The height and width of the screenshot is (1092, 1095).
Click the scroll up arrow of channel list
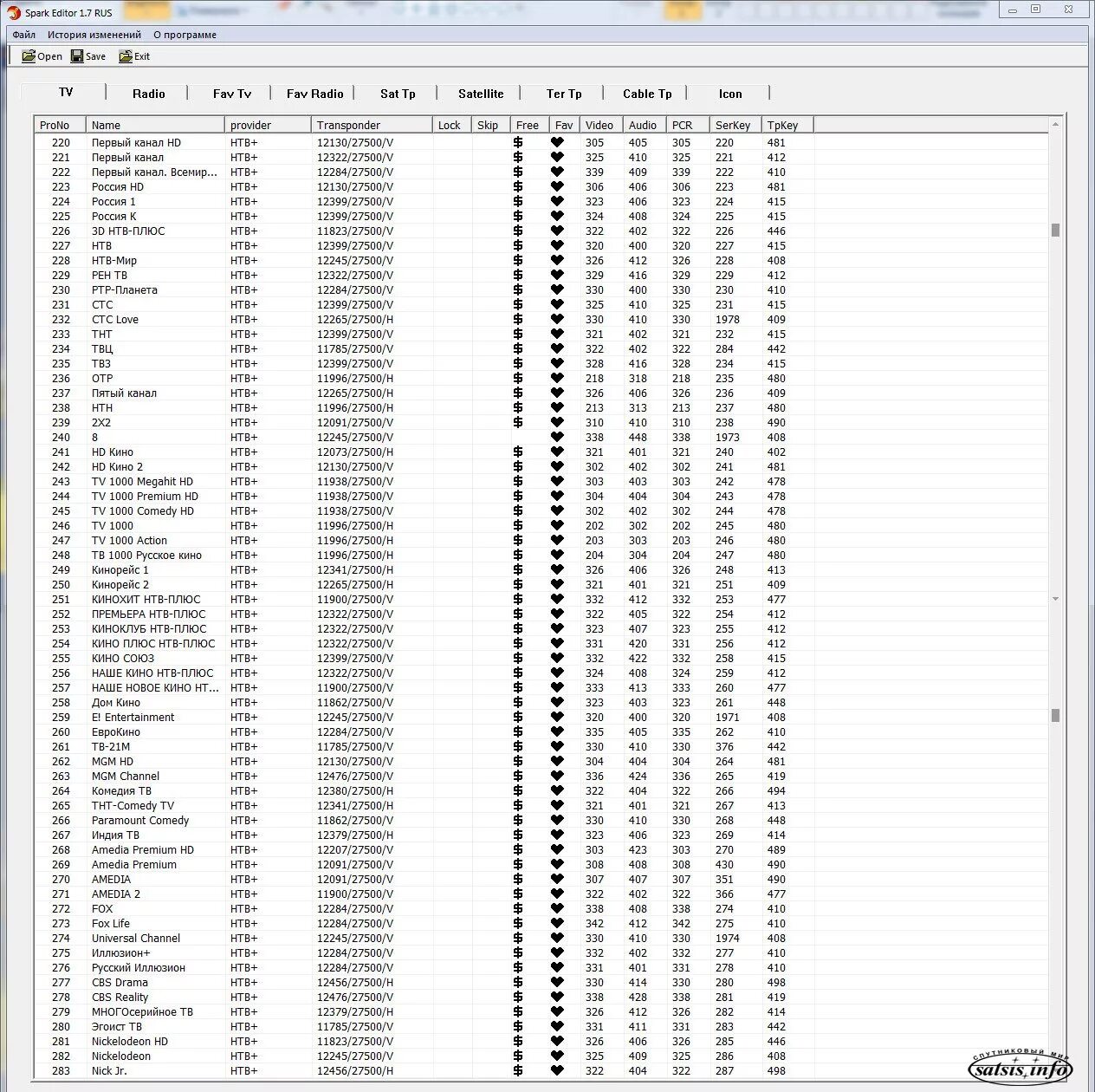1055,125
